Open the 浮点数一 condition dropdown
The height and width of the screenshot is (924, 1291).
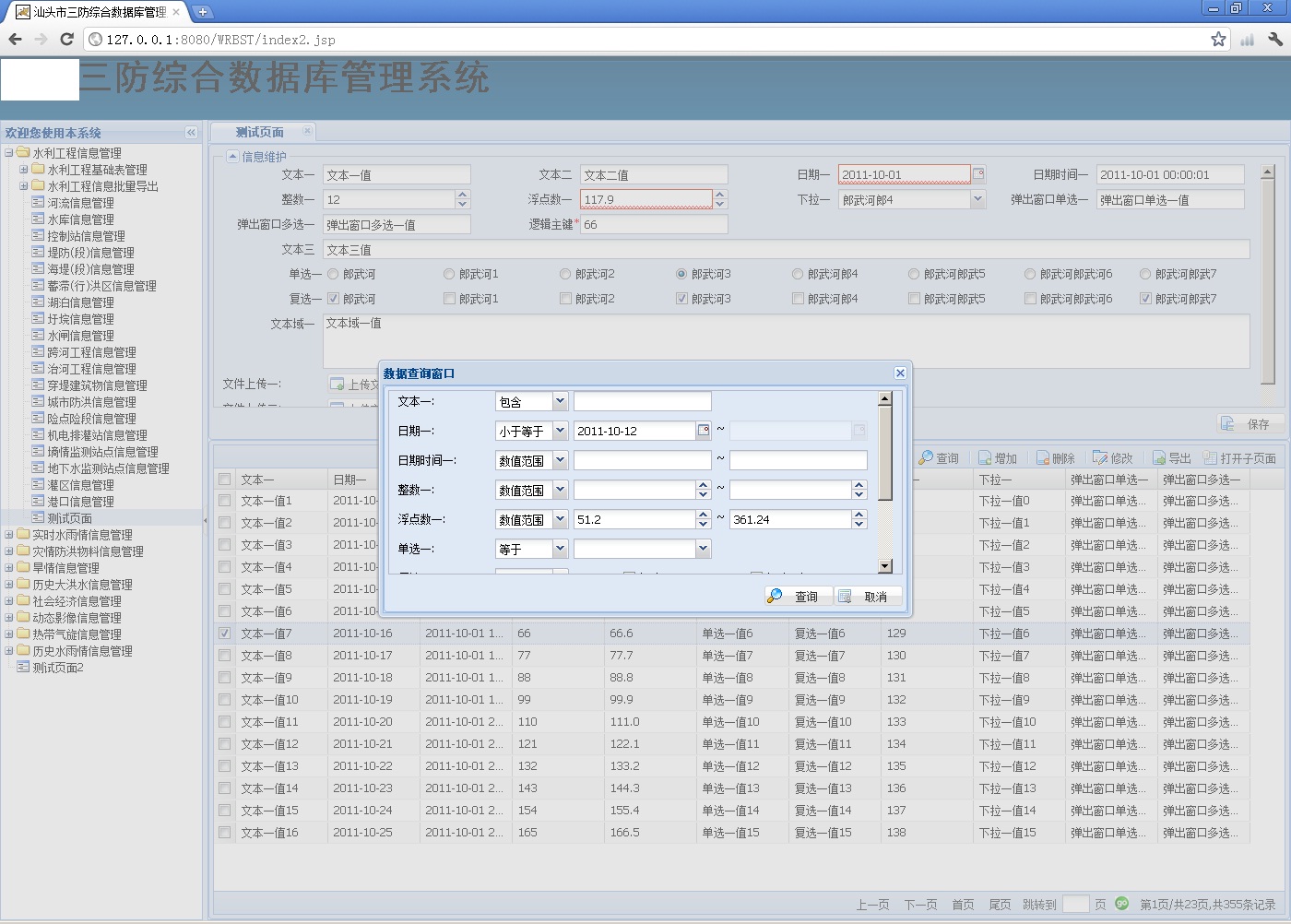[560, 519]
